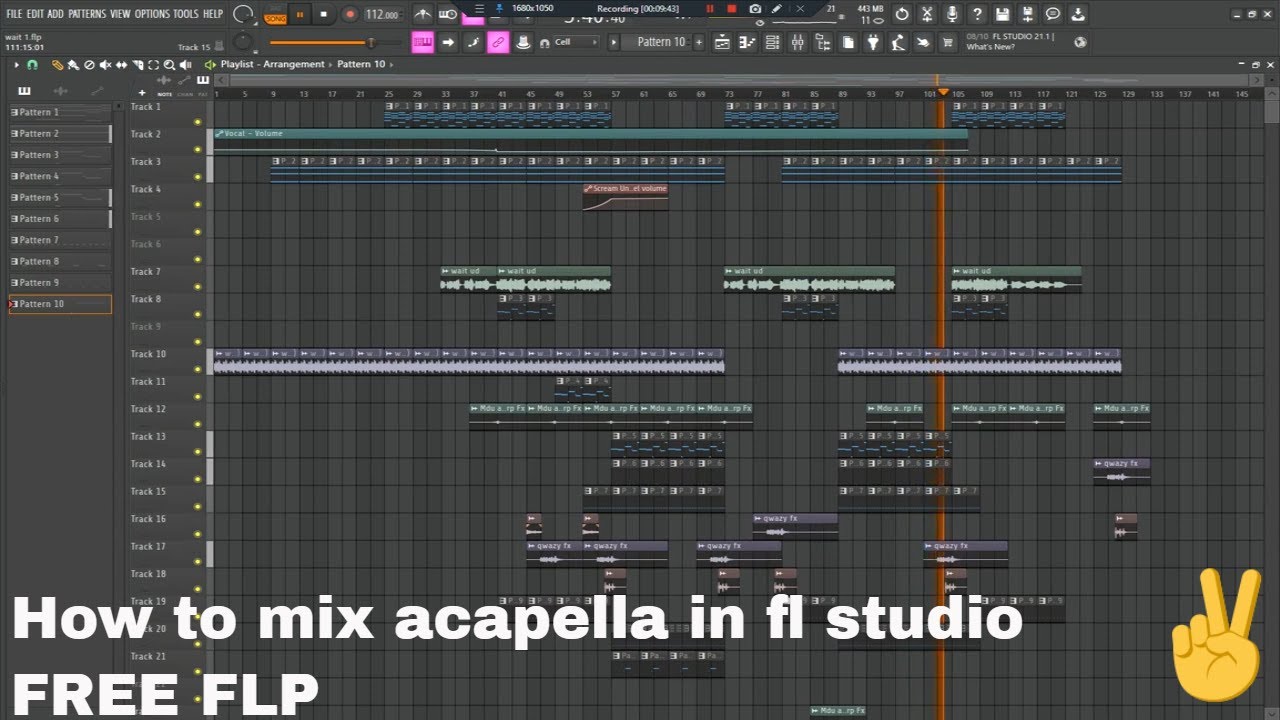Open the FILE menu
Image resolution: width=1280 pixels, height=720 pixels.
pos(14,14)
